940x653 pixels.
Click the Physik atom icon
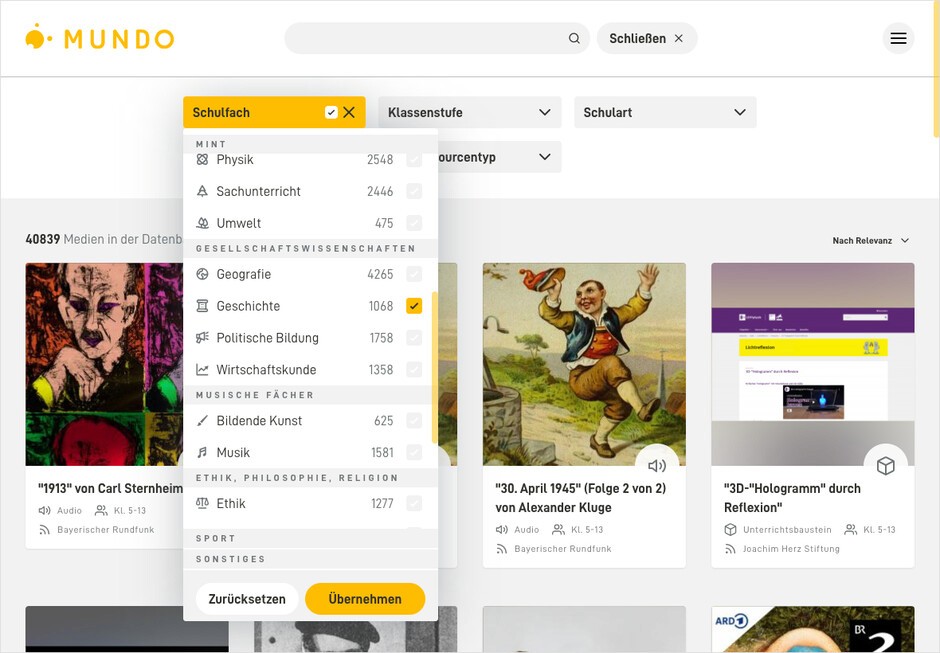[x=203, y=160]
